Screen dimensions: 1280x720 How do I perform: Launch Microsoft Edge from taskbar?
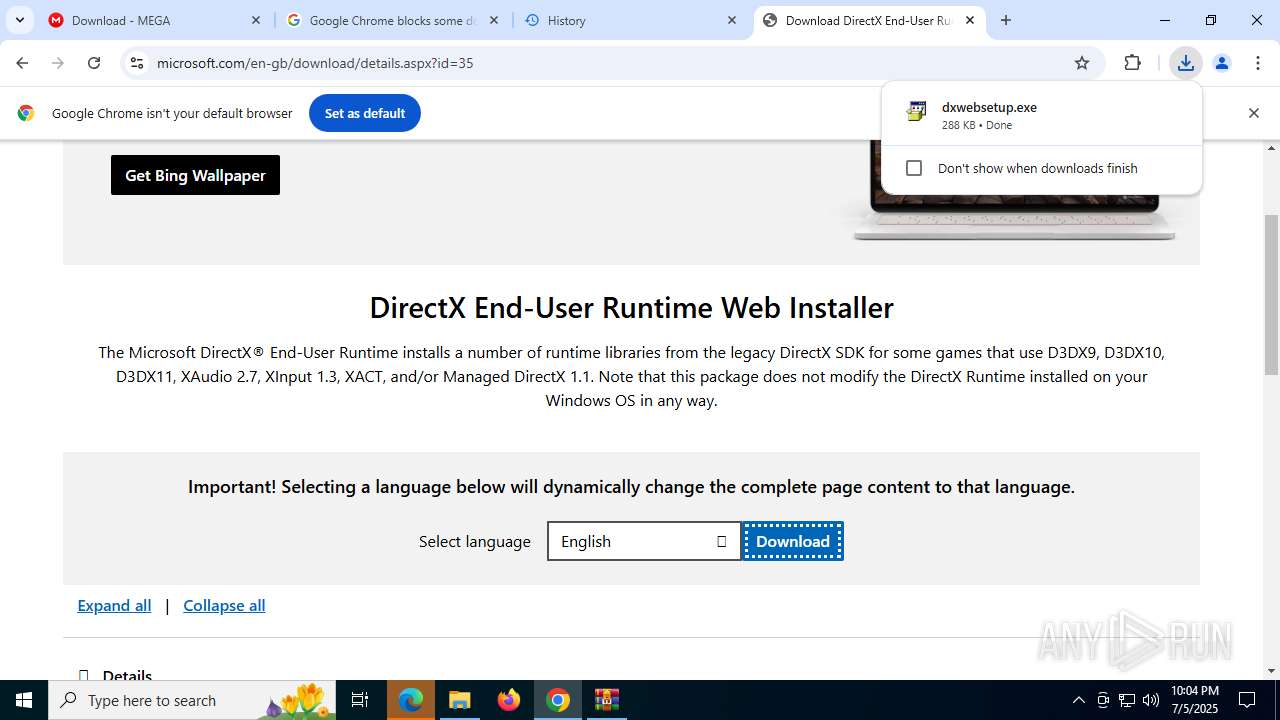(411, 700)
